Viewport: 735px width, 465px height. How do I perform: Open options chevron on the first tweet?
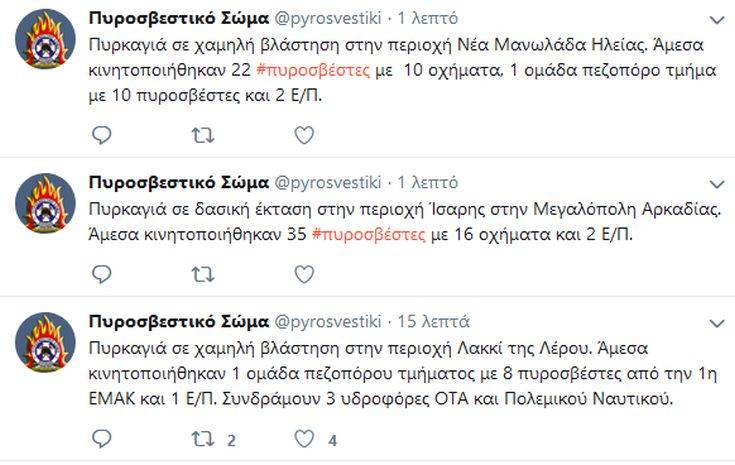(x=717, y=20)
